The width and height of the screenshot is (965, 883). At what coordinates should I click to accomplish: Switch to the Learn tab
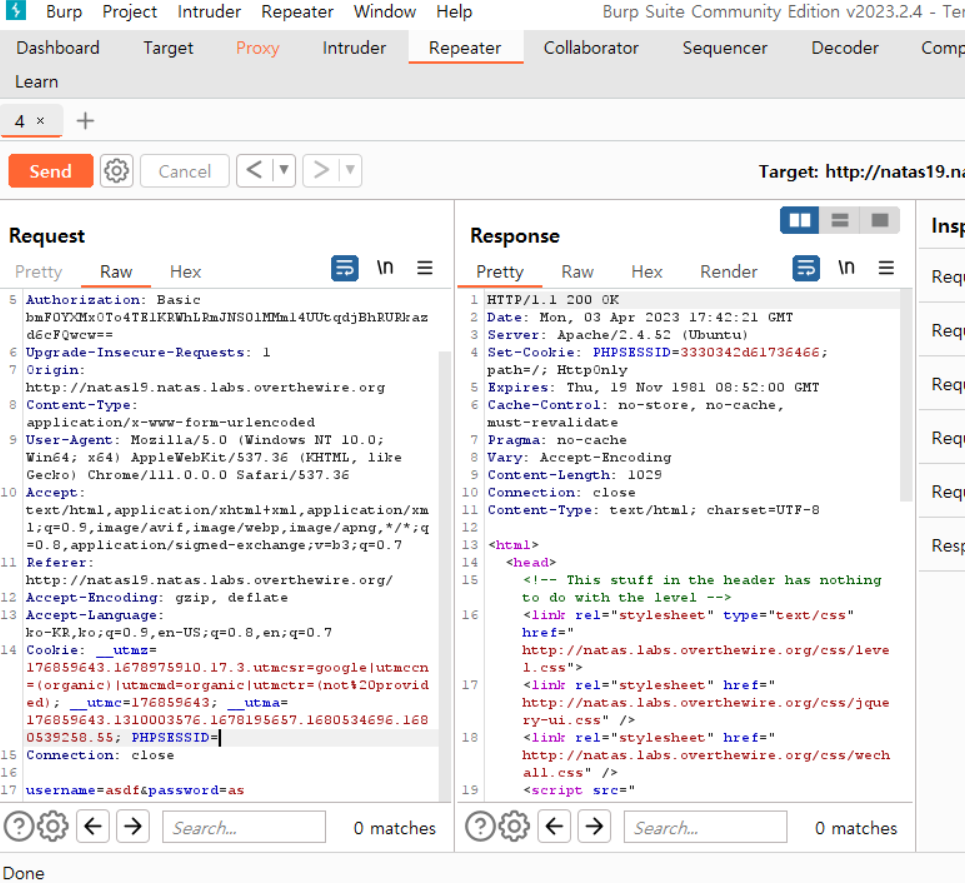(x=36, y=82)
